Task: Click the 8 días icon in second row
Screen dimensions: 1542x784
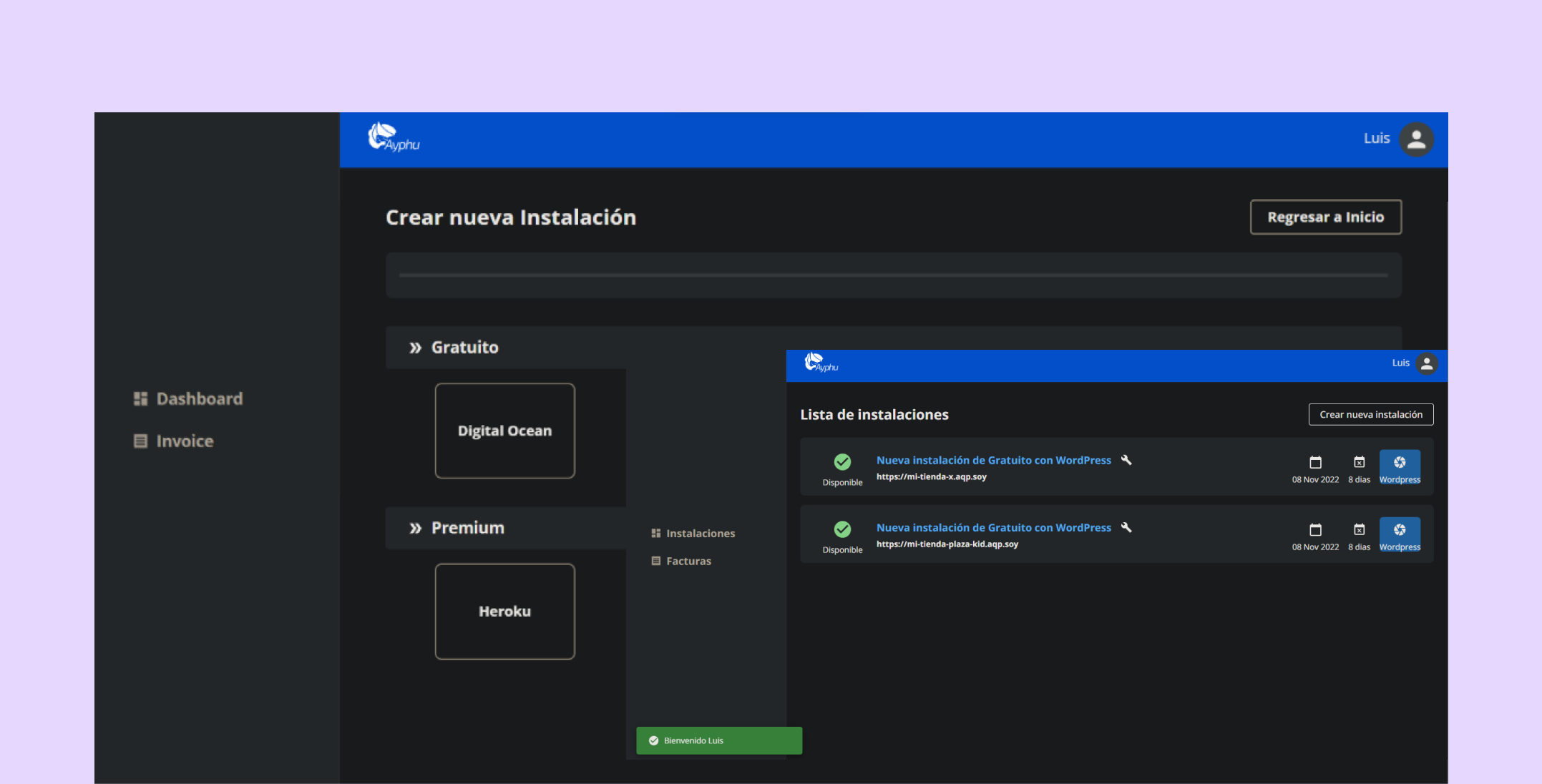Action: coord(1359,529)
